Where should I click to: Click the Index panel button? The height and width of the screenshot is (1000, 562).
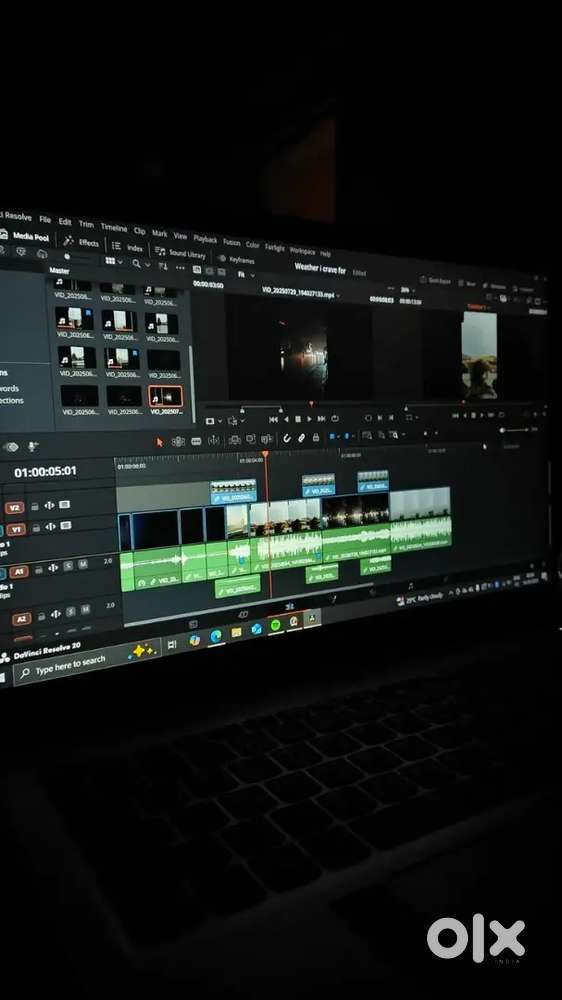128,247
